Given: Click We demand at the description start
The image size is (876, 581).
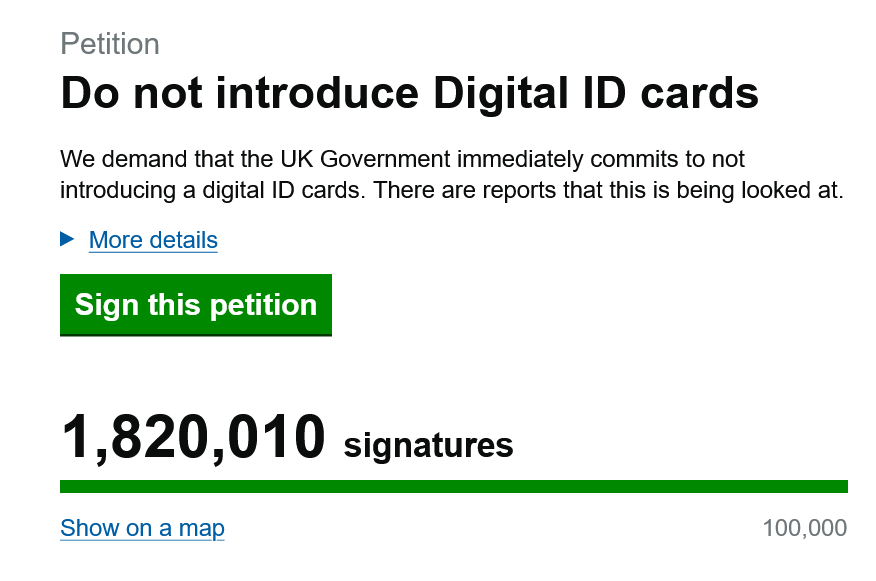Looking at the screenshot, I should tap(115, 160).
